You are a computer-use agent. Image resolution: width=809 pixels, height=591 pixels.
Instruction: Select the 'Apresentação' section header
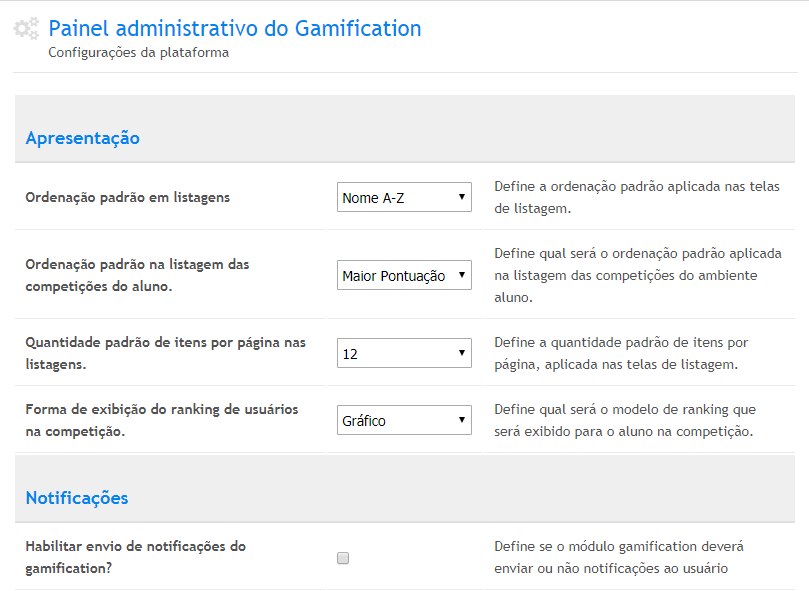point(82,138)
